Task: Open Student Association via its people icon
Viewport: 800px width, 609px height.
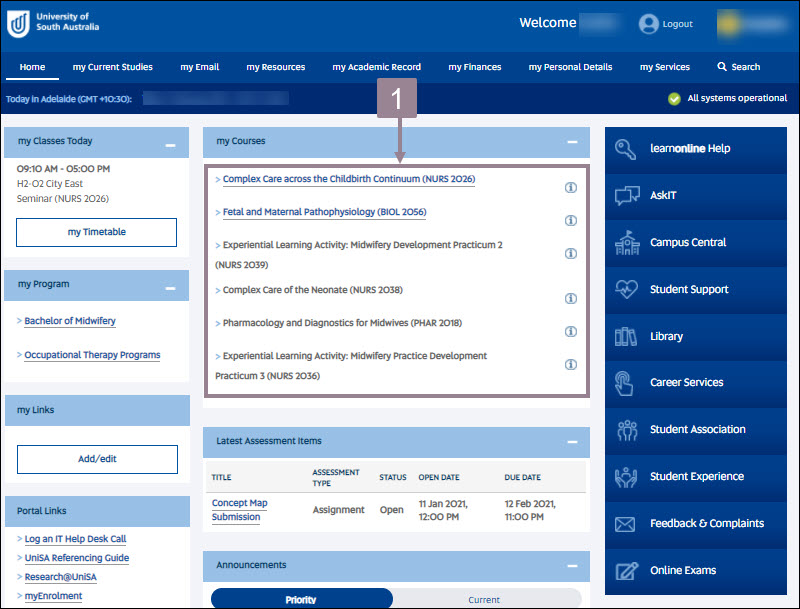Action: [625, 430]
